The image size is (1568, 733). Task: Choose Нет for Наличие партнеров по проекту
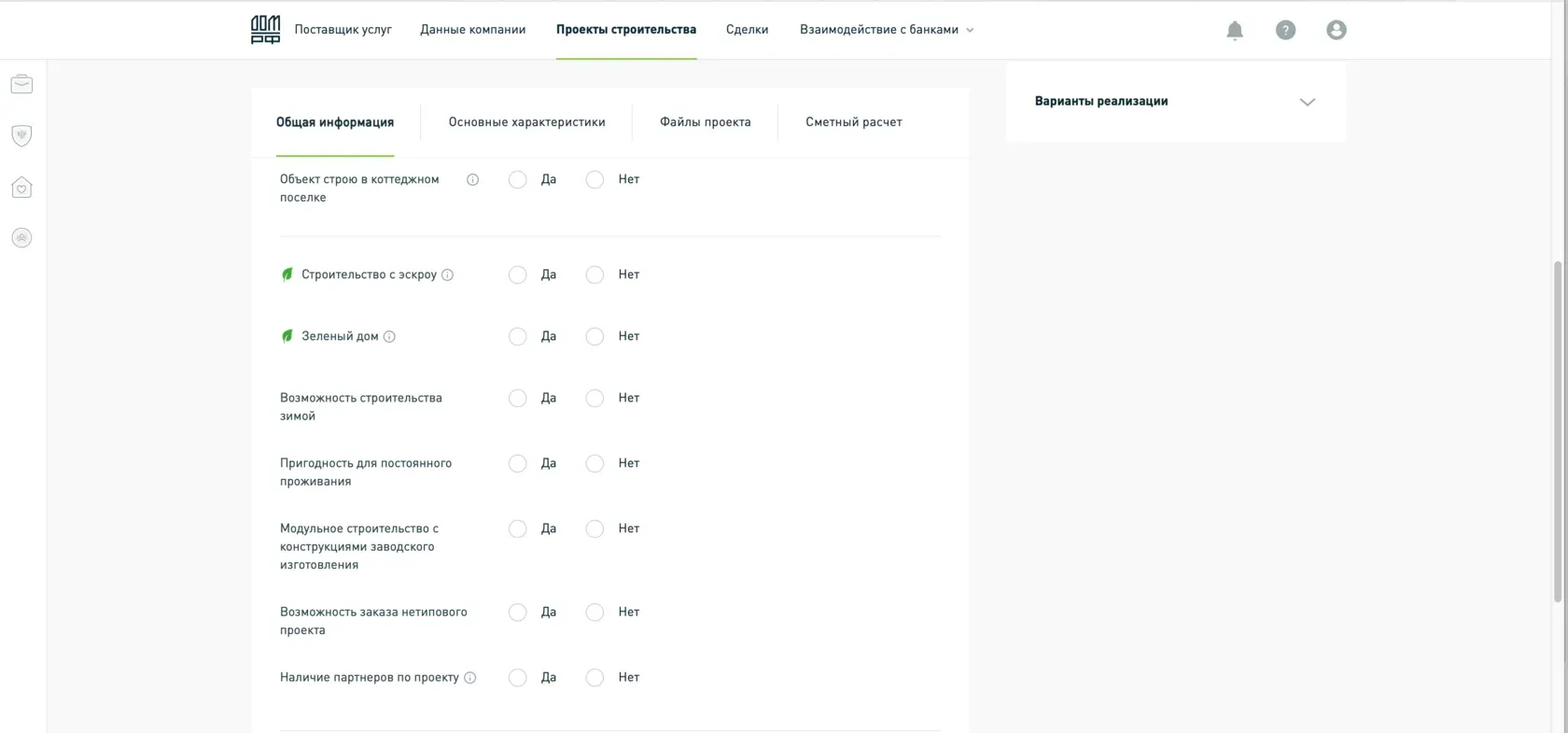click(x=595, y=678)
